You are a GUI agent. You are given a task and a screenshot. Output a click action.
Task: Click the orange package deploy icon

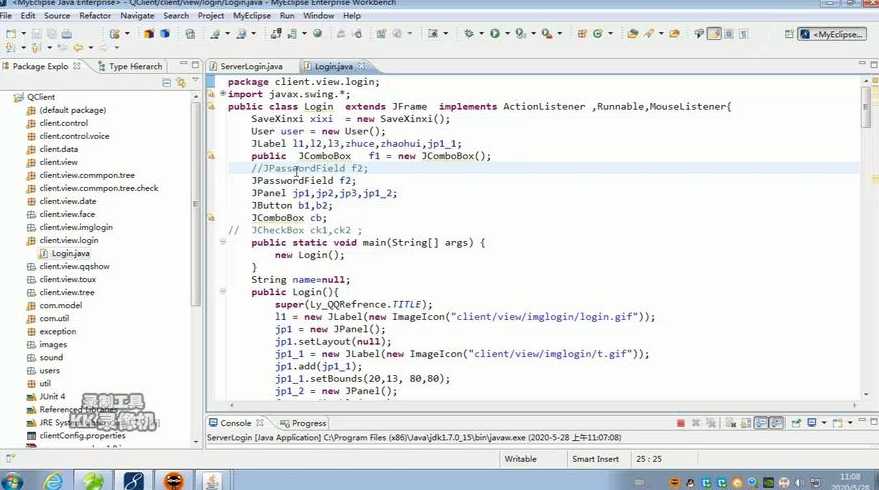(149, 34)
